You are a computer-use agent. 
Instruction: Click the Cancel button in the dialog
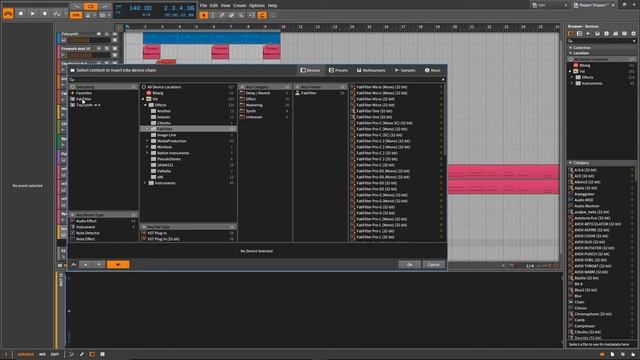click(x=433, y=264)
